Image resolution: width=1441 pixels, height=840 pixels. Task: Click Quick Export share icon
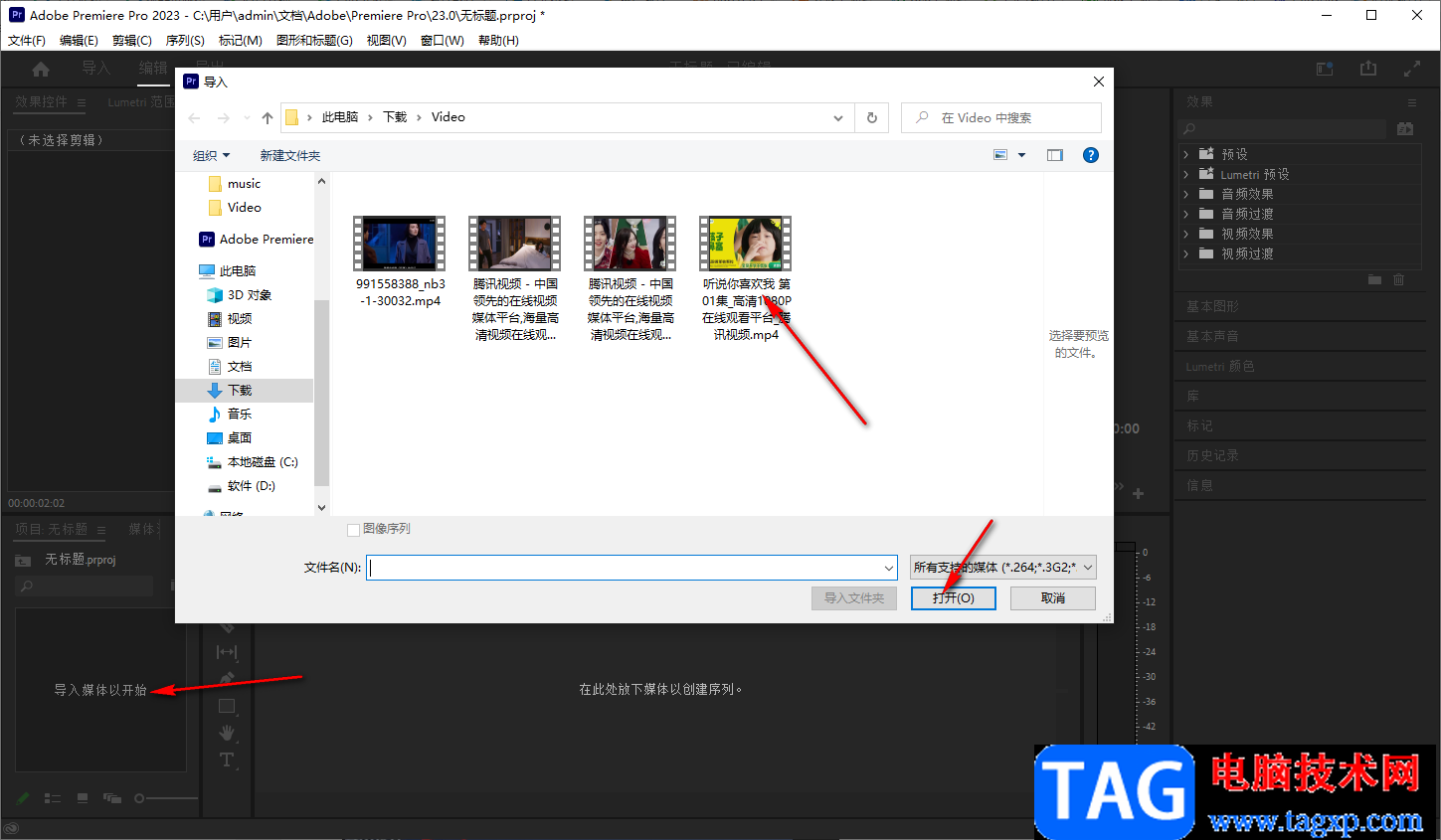pyautogui.click(x=1368, y=68)
